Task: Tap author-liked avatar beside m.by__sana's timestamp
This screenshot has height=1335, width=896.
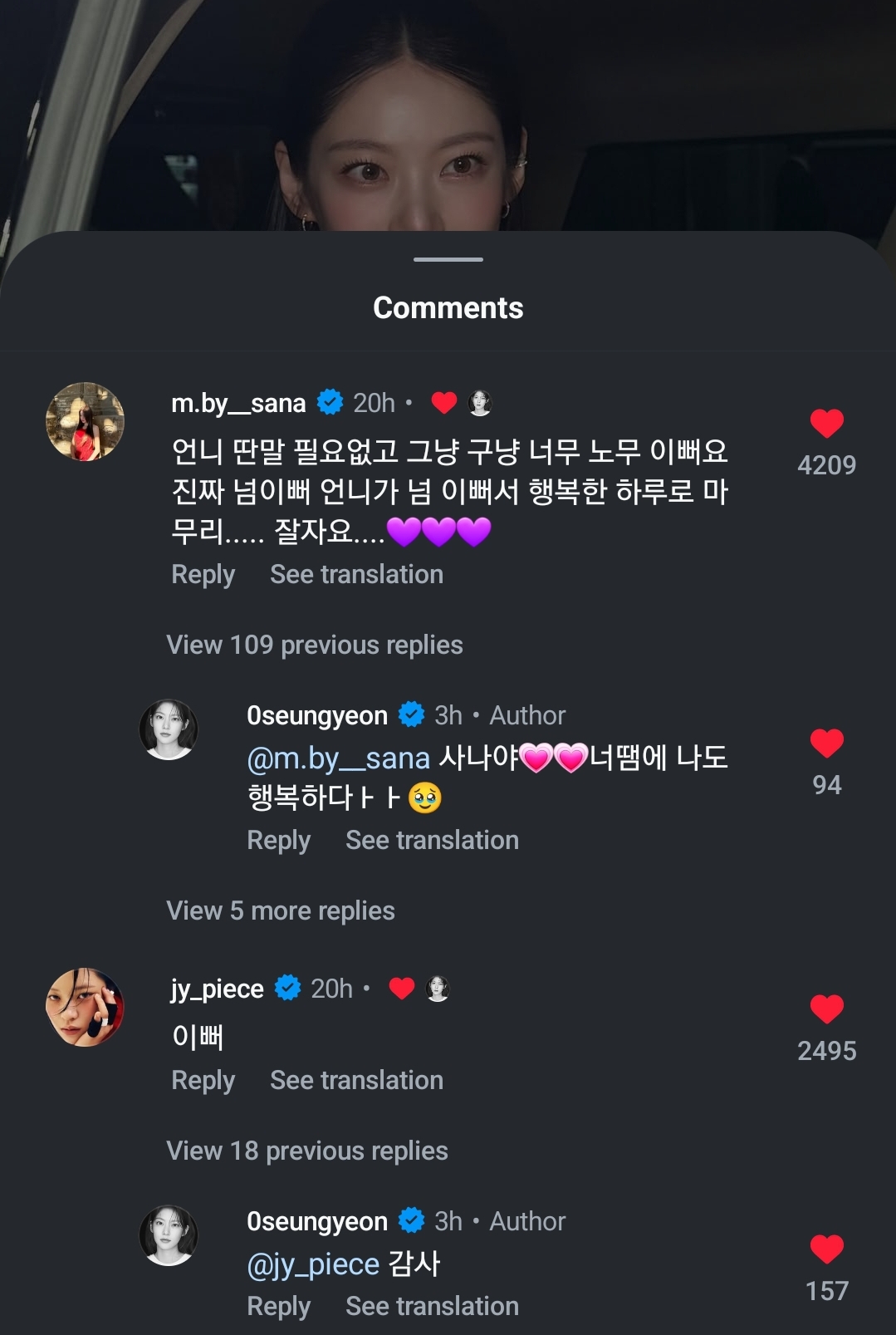Action: point(480,403)
